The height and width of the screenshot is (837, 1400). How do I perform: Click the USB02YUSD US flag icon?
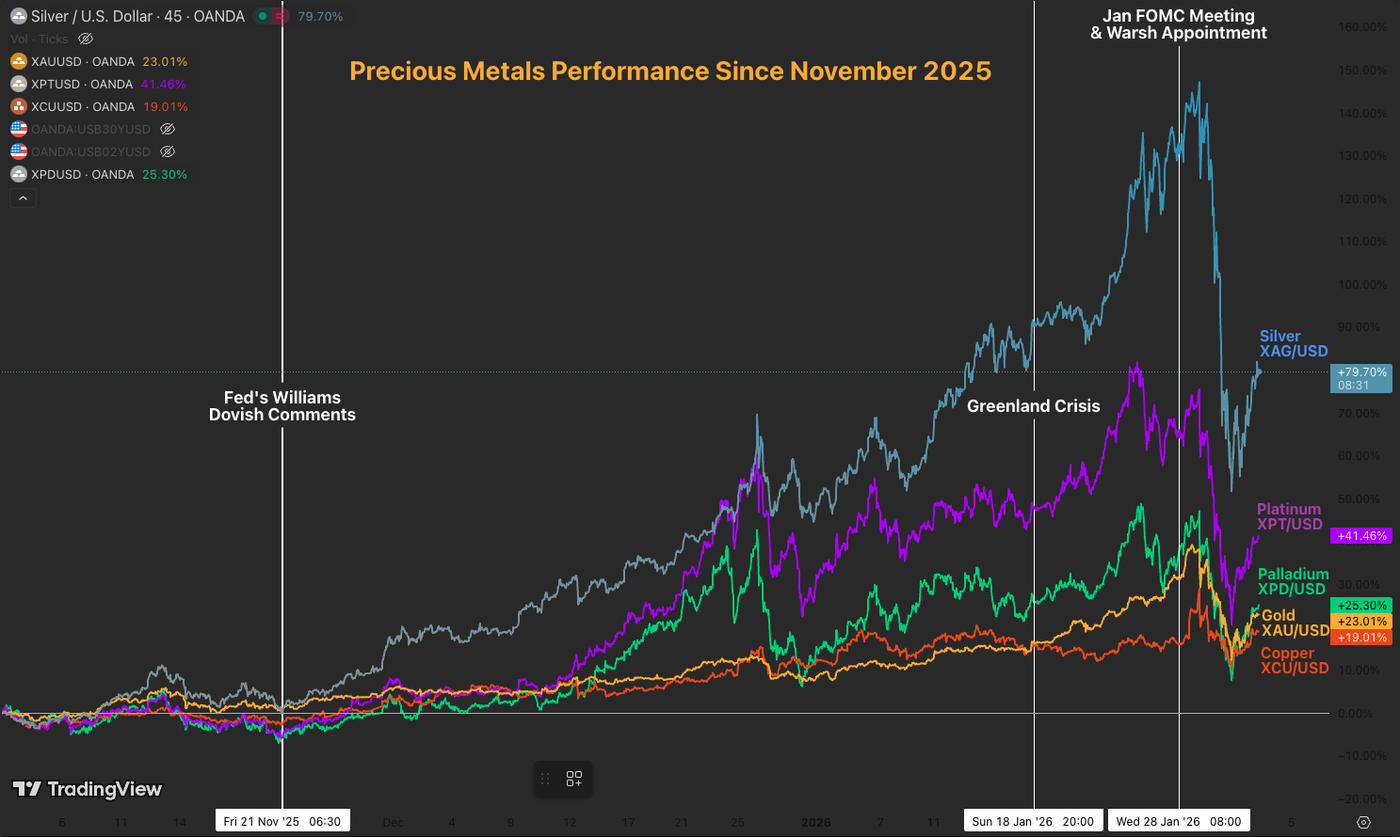[20, 151]
